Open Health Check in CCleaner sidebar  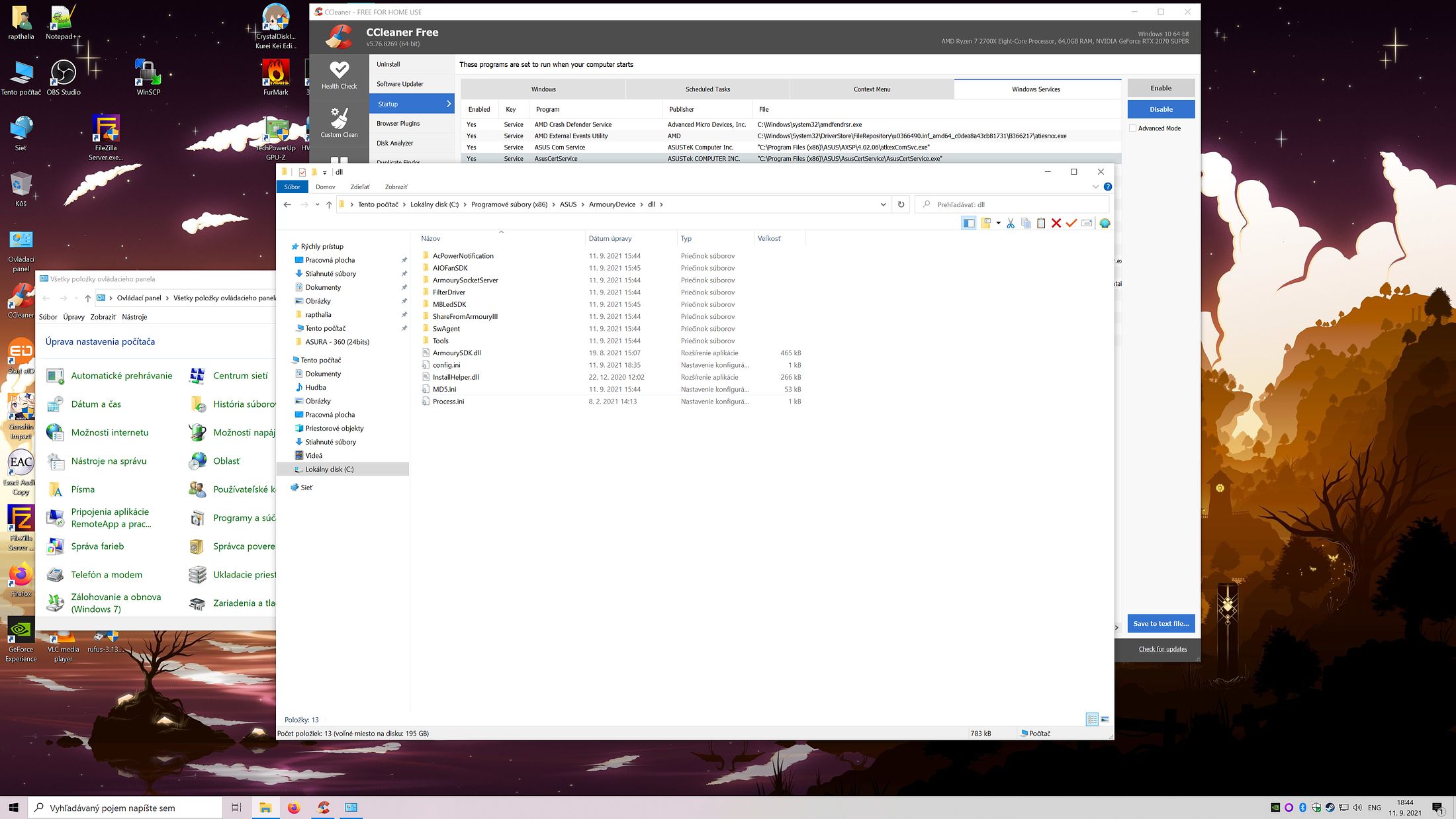point(339,75)
